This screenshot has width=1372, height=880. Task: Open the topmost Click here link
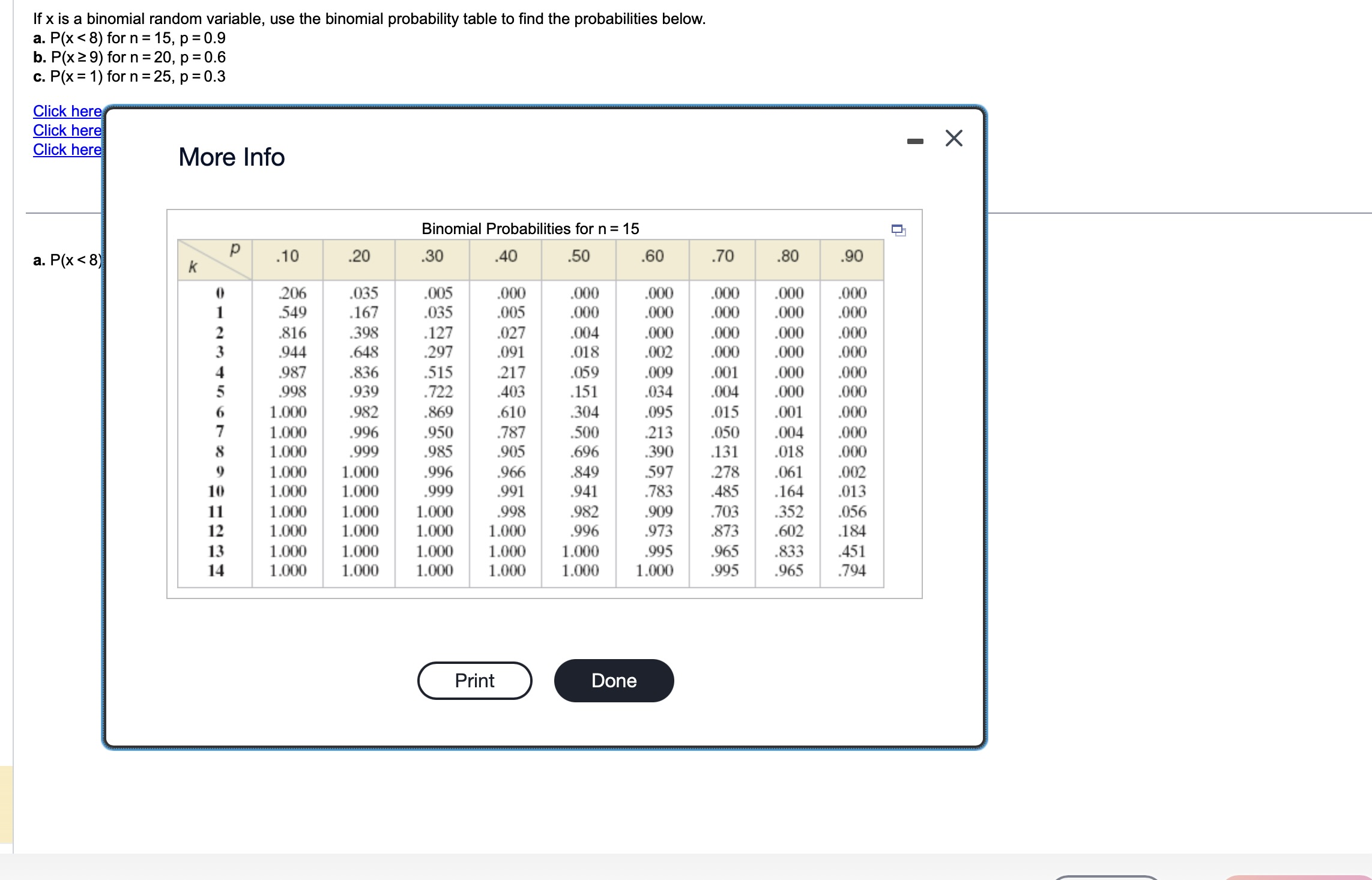point(67,111)
